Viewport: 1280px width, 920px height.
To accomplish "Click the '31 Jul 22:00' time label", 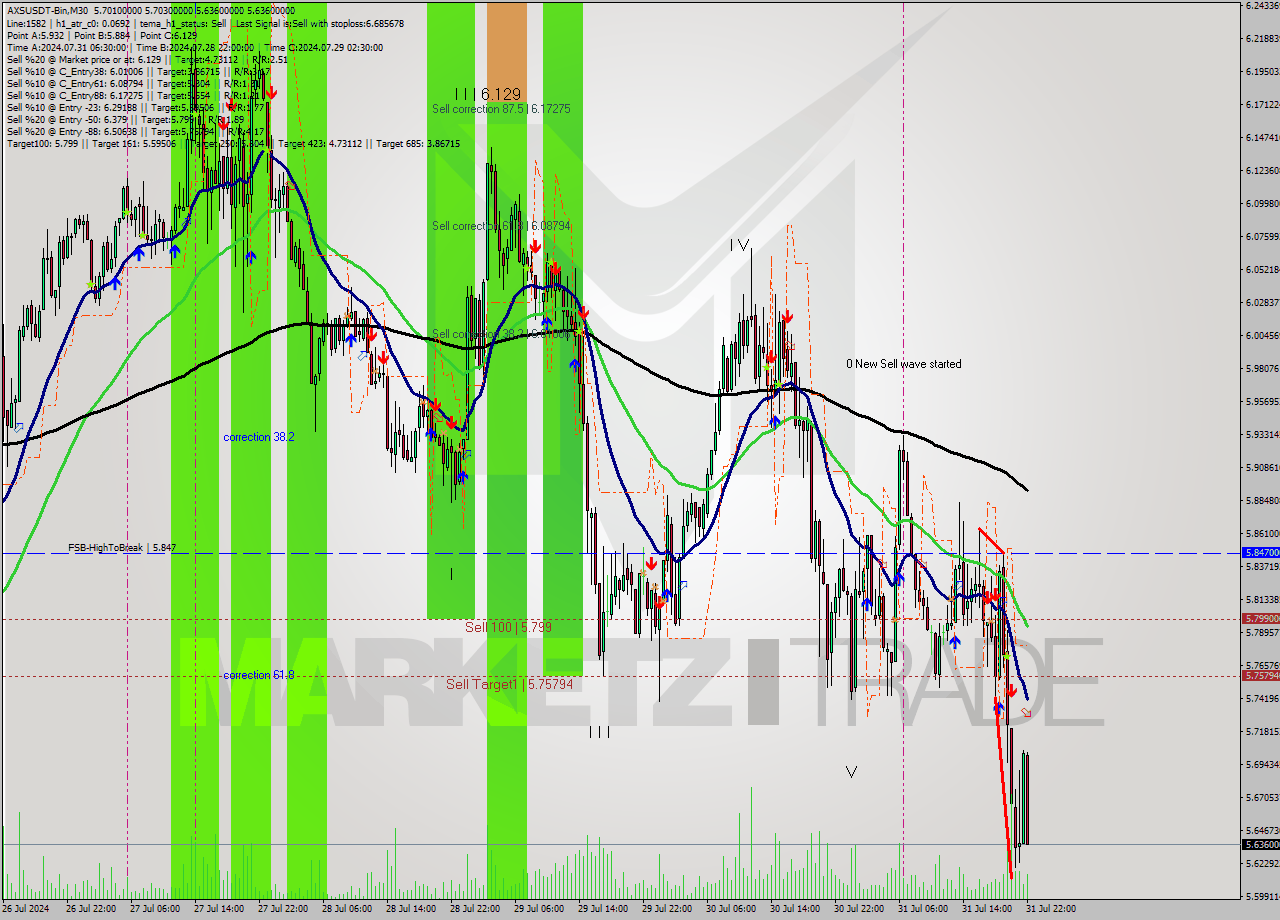I will (x=1050, y=909).
